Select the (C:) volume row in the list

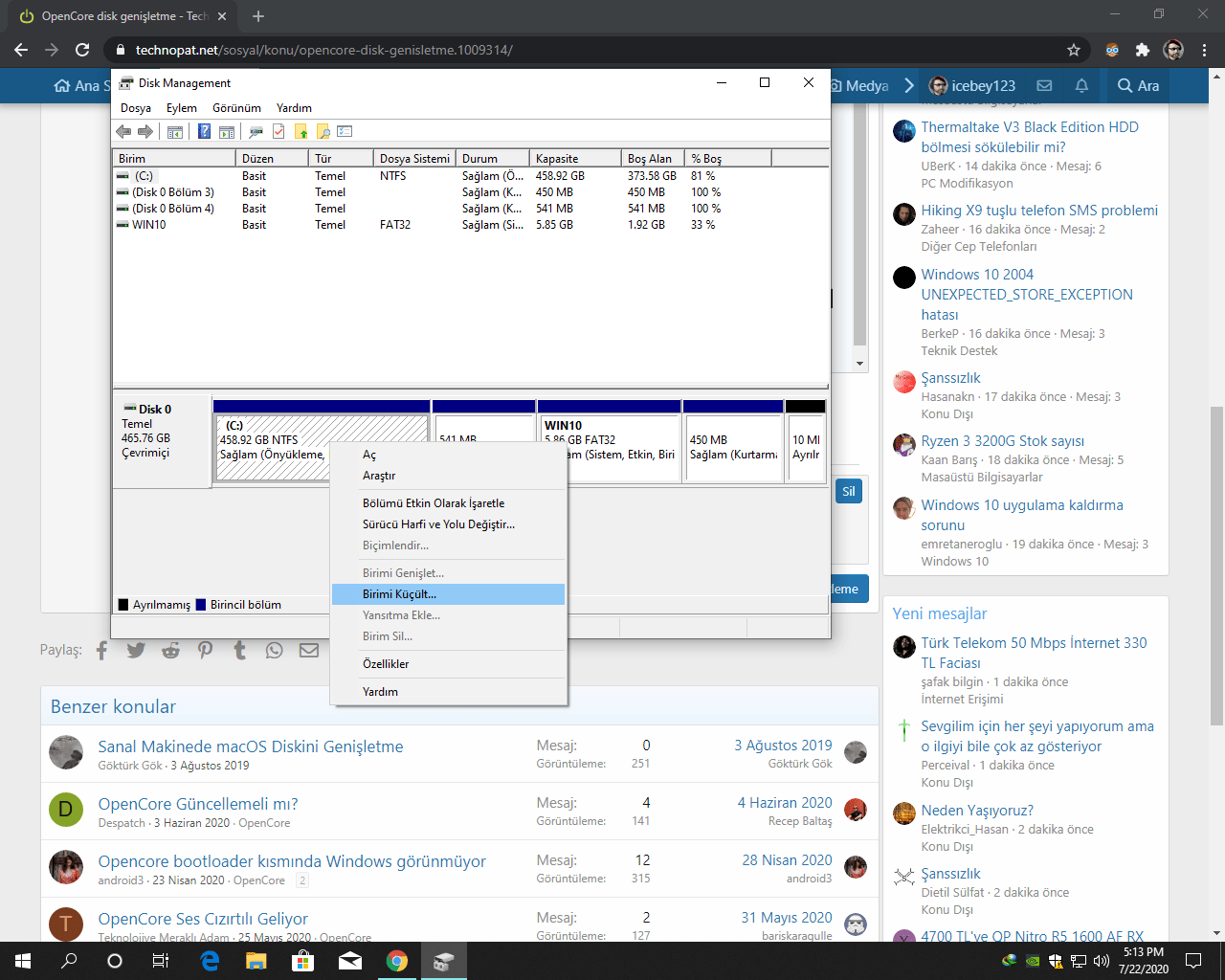(x=471, y=176)
